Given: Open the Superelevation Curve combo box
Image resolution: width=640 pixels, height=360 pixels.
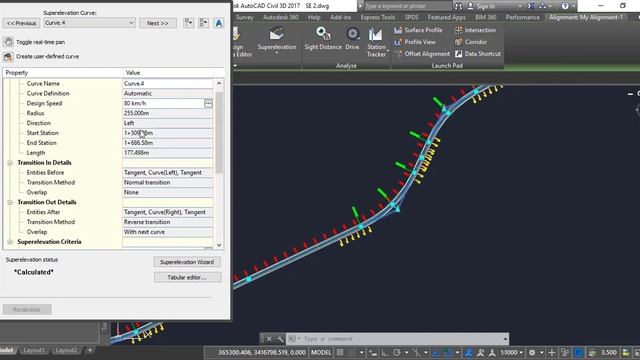Looking at the screenshot, I should (89, 23).
